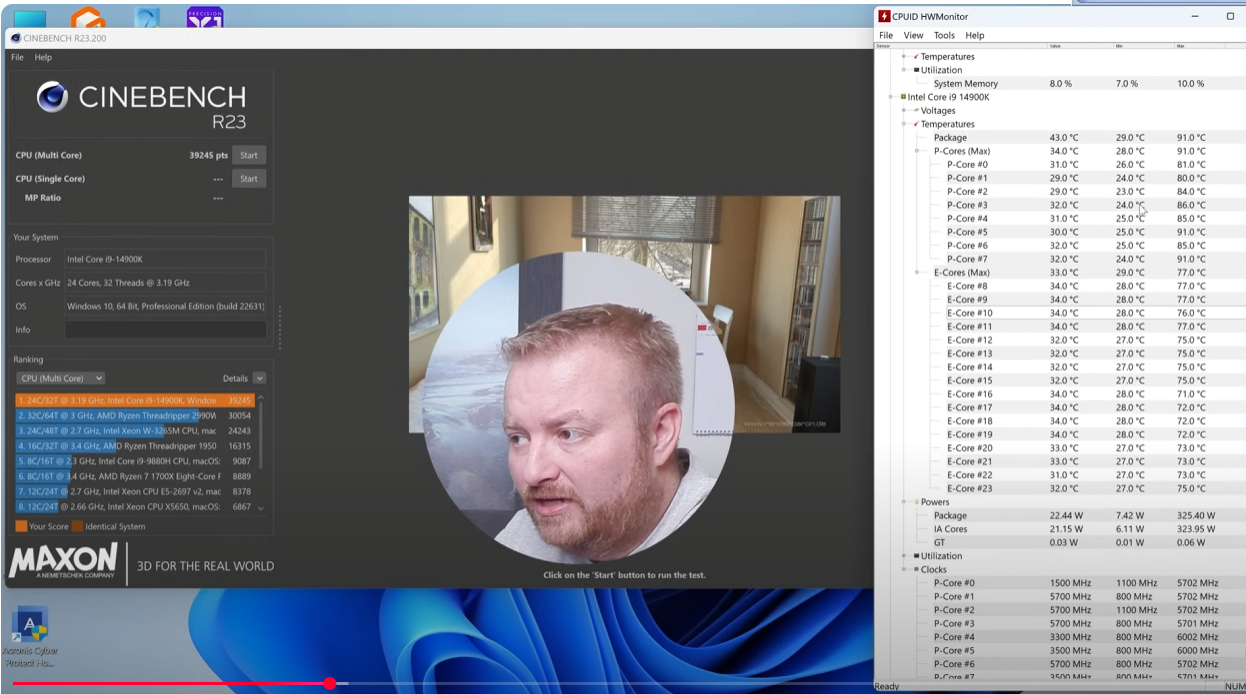Viewport: 1246px width, 694px height.
Task: Click the Info input field in Cinebench
Action: tap(166, 330)
